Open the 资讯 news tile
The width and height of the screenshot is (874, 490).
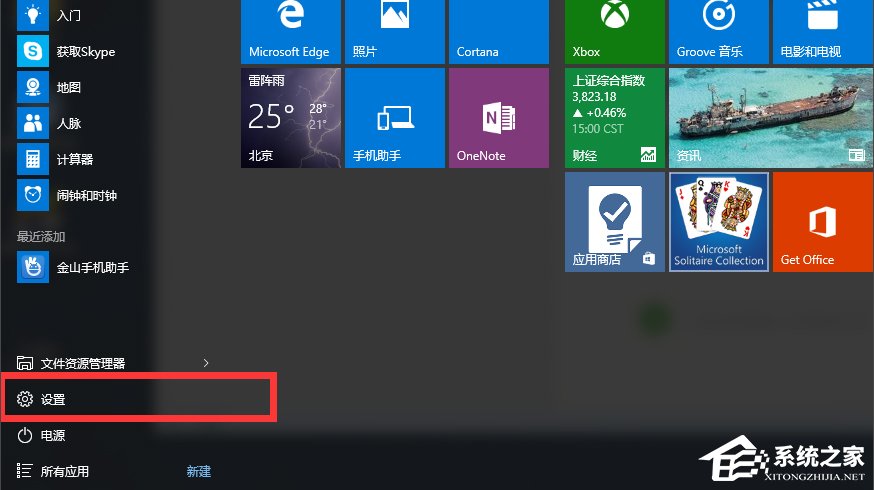(771, 118)
